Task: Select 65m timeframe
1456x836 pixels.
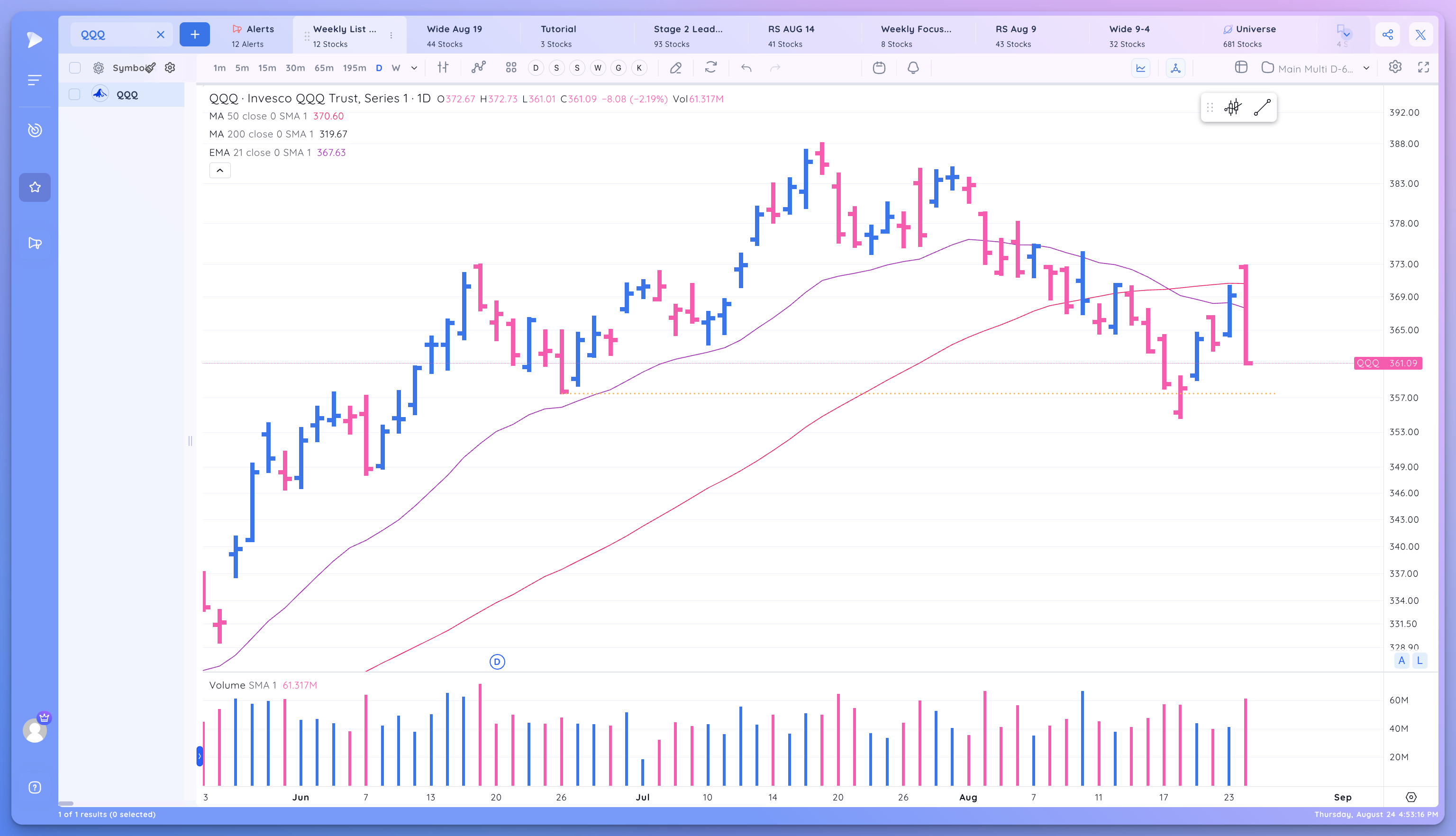Action: point(324,68)
